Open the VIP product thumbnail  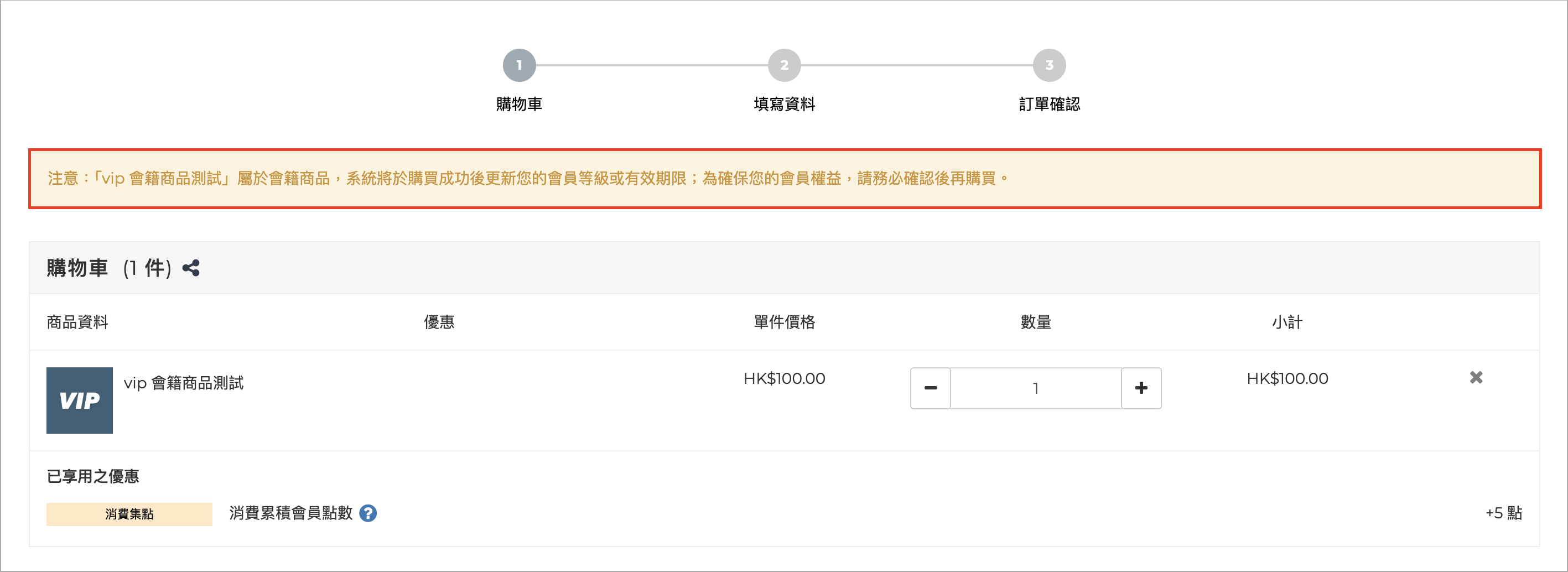point(80,400)
